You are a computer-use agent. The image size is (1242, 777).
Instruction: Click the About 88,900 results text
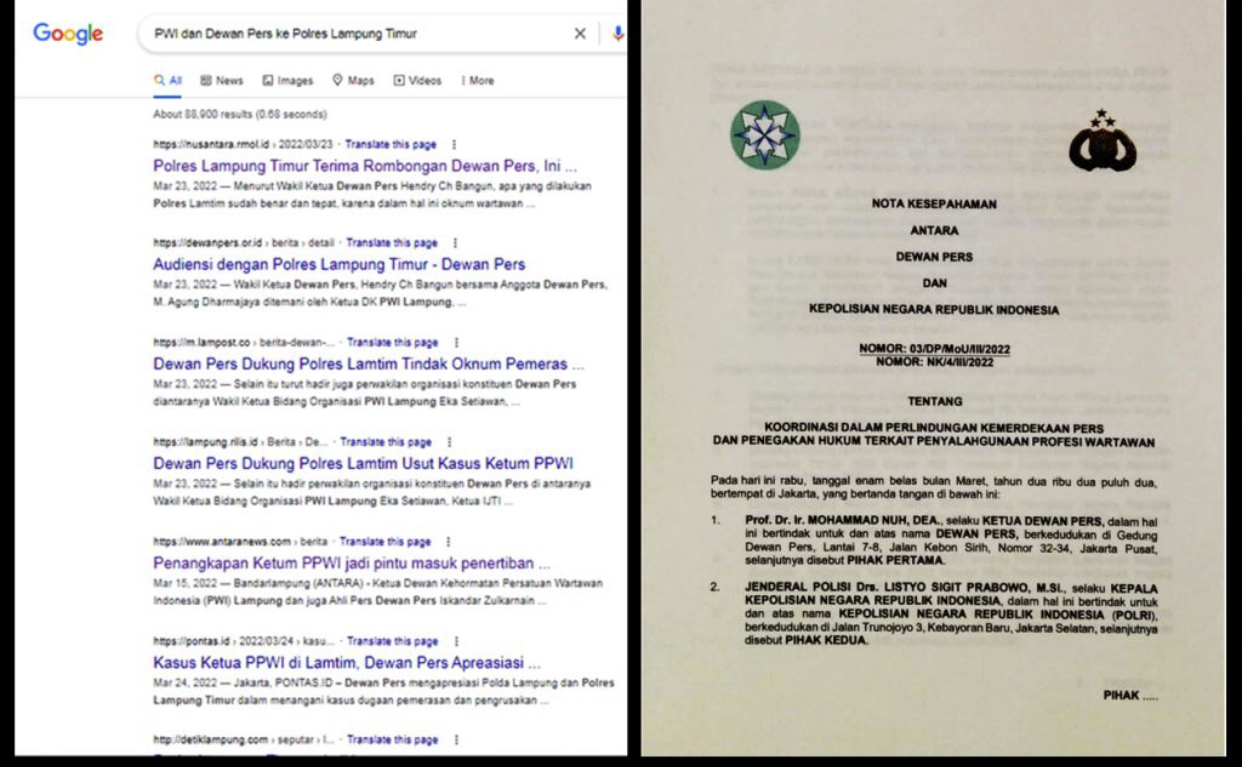pyautogui.click(x=240, y=114)
